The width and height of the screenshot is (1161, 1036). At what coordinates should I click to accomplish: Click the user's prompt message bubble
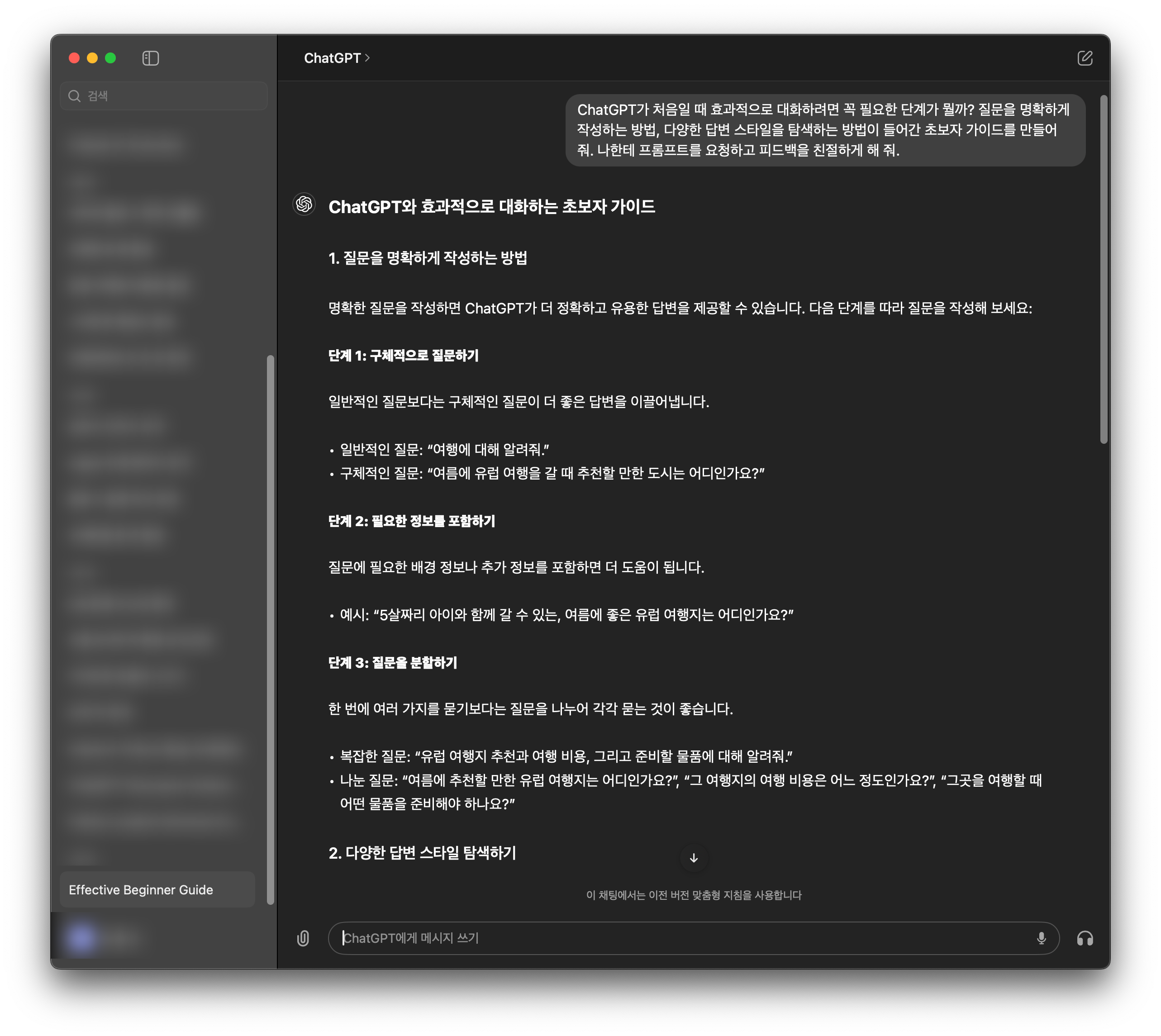pos(825,130)
